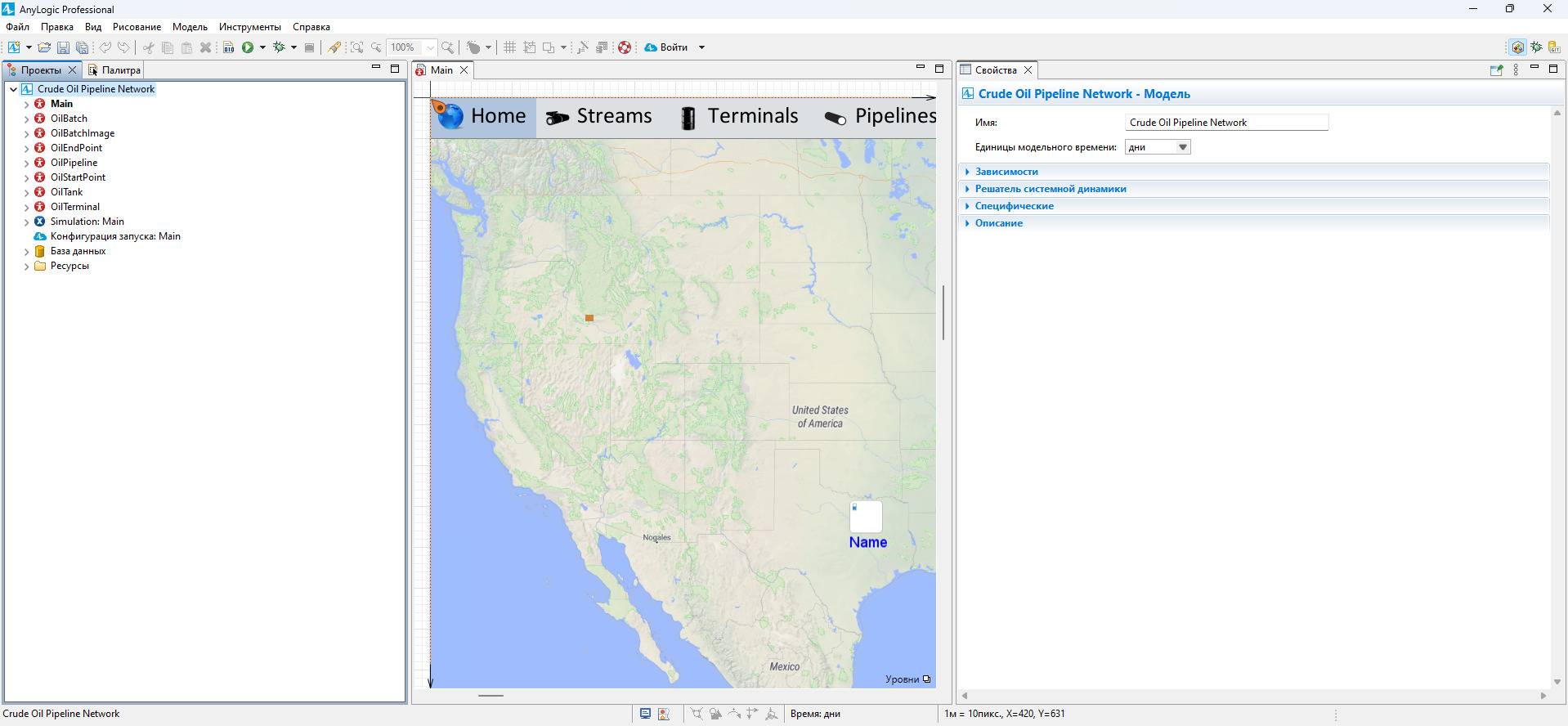Click the Run model green play icon

[x=248, y=47]
